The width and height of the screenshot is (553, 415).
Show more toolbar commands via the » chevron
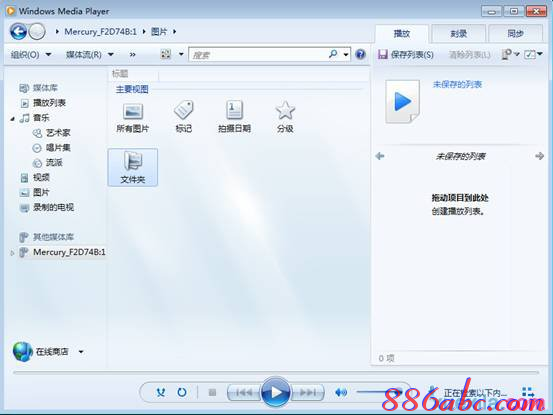coord(132,55)
